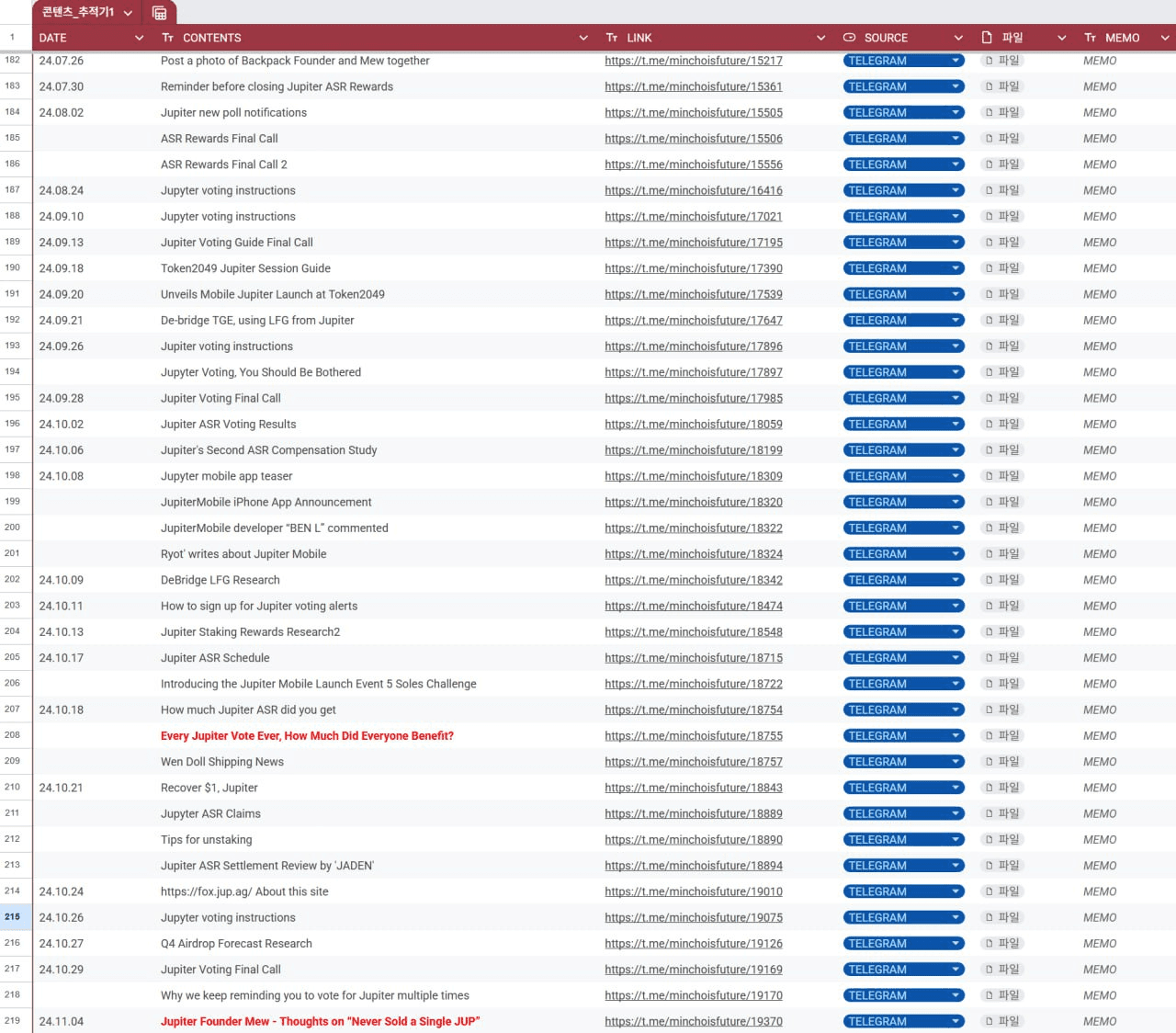The width and height of the screenshot is (1176, 1033).
Task: Select cell 'DeBridge LFG Research'
Action: pyautogui.click(x=220, y=581)
